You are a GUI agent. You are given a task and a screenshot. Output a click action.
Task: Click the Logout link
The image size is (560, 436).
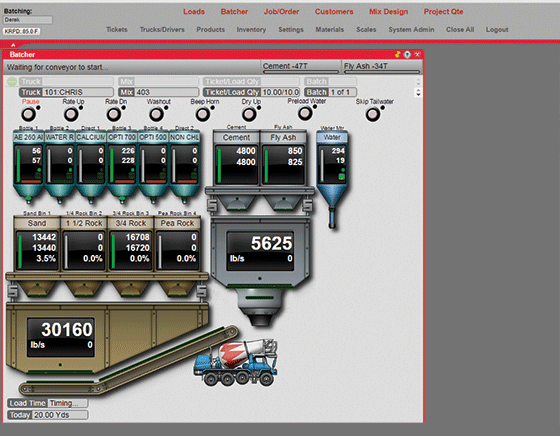tap(497, 30)
